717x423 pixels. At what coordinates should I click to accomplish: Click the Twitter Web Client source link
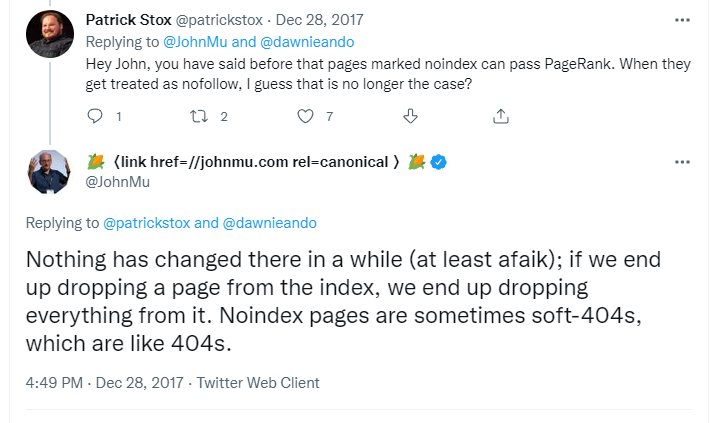coord(258,382)
